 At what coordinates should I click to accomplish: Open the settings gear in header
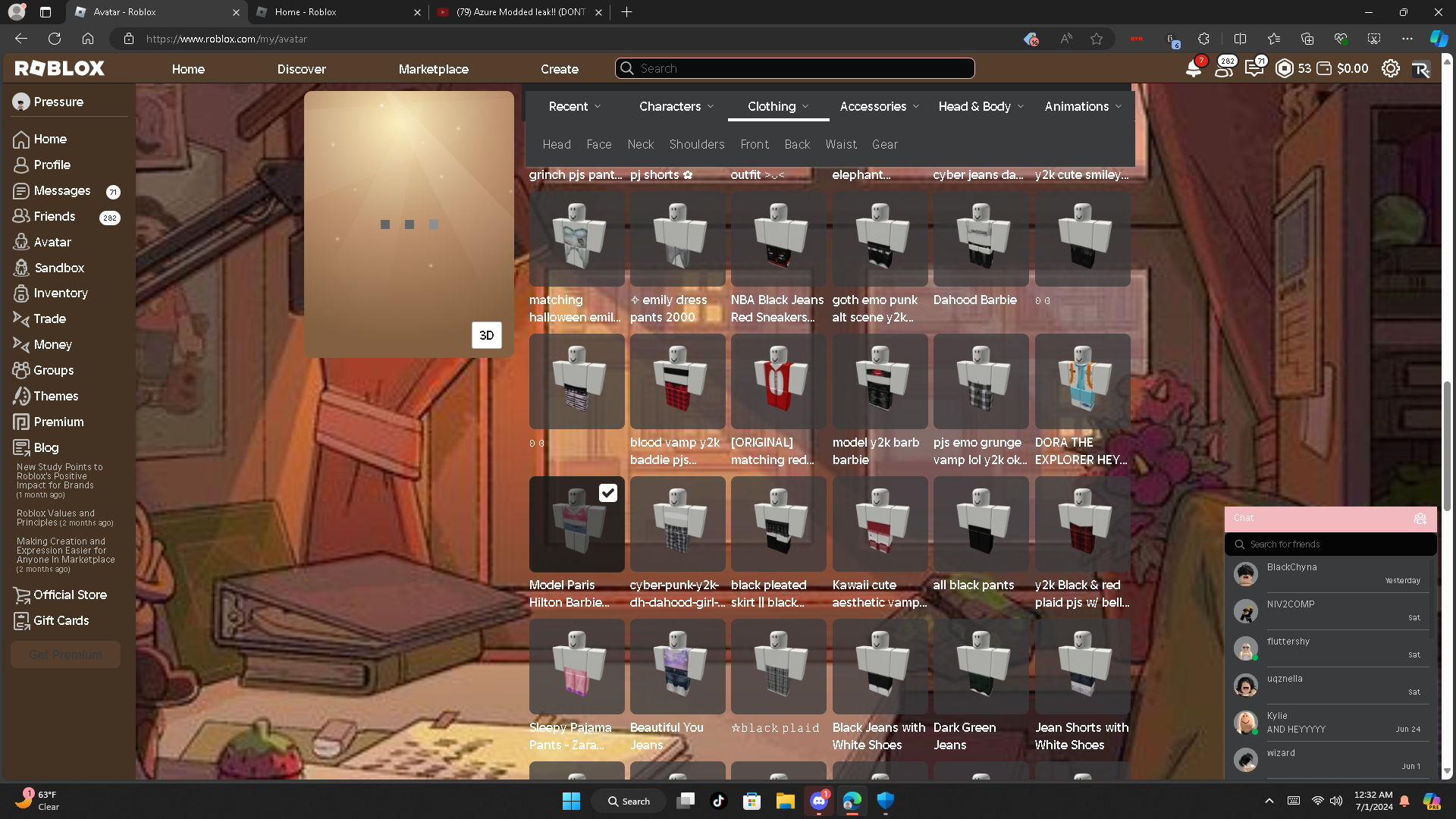point(1390,68)
